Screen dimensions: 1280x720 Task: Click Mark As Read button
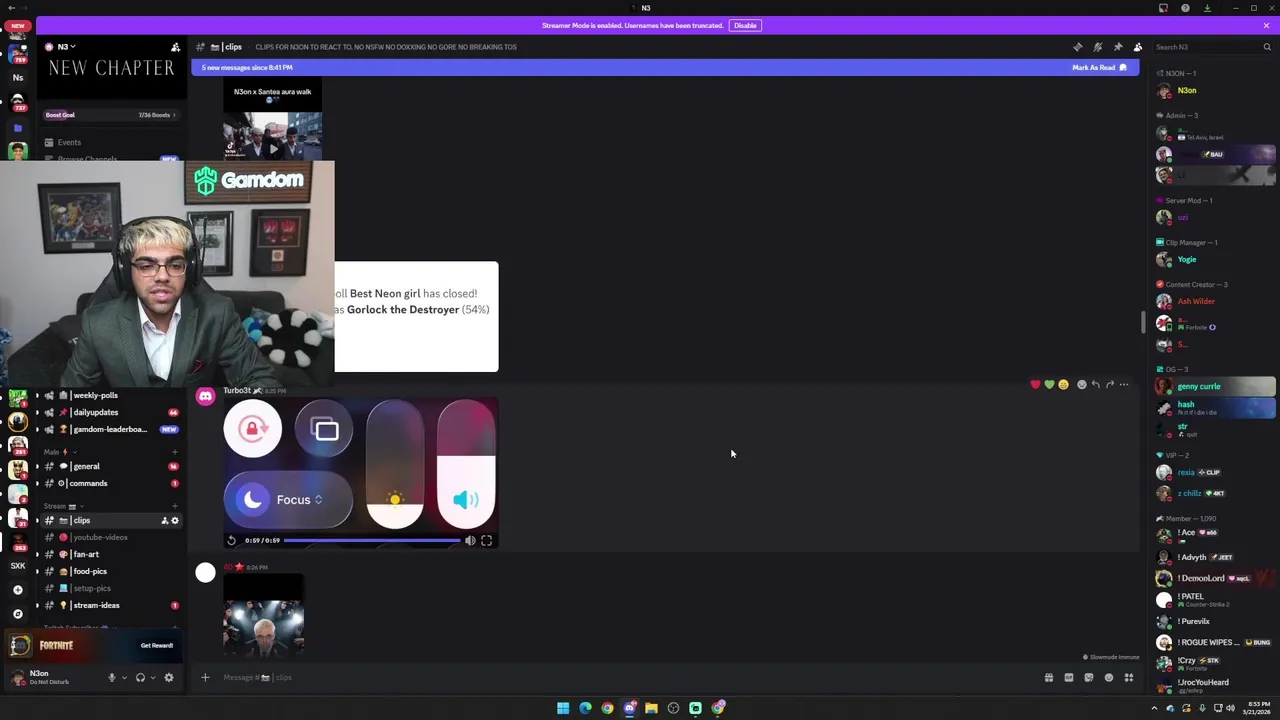(x=1099, y=67)
